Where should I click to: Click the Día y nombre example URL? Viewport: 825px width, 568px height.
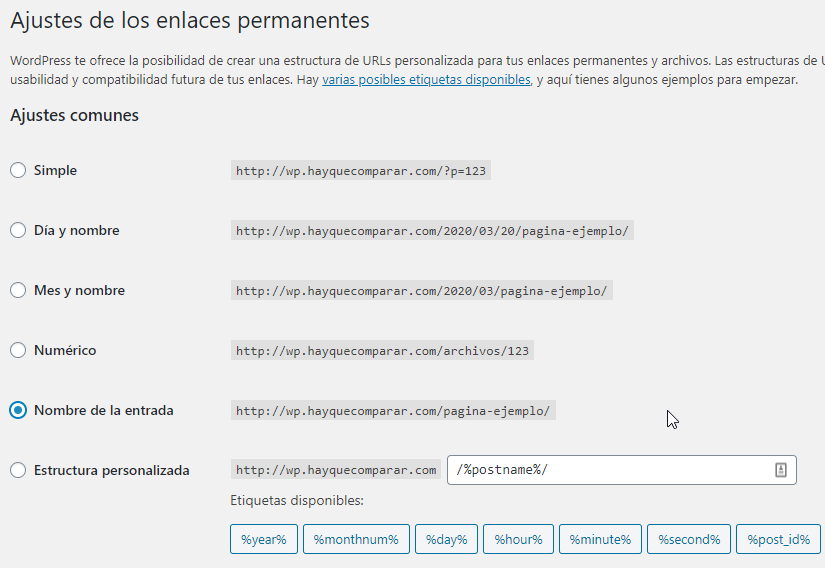click(x=432, y=231)
